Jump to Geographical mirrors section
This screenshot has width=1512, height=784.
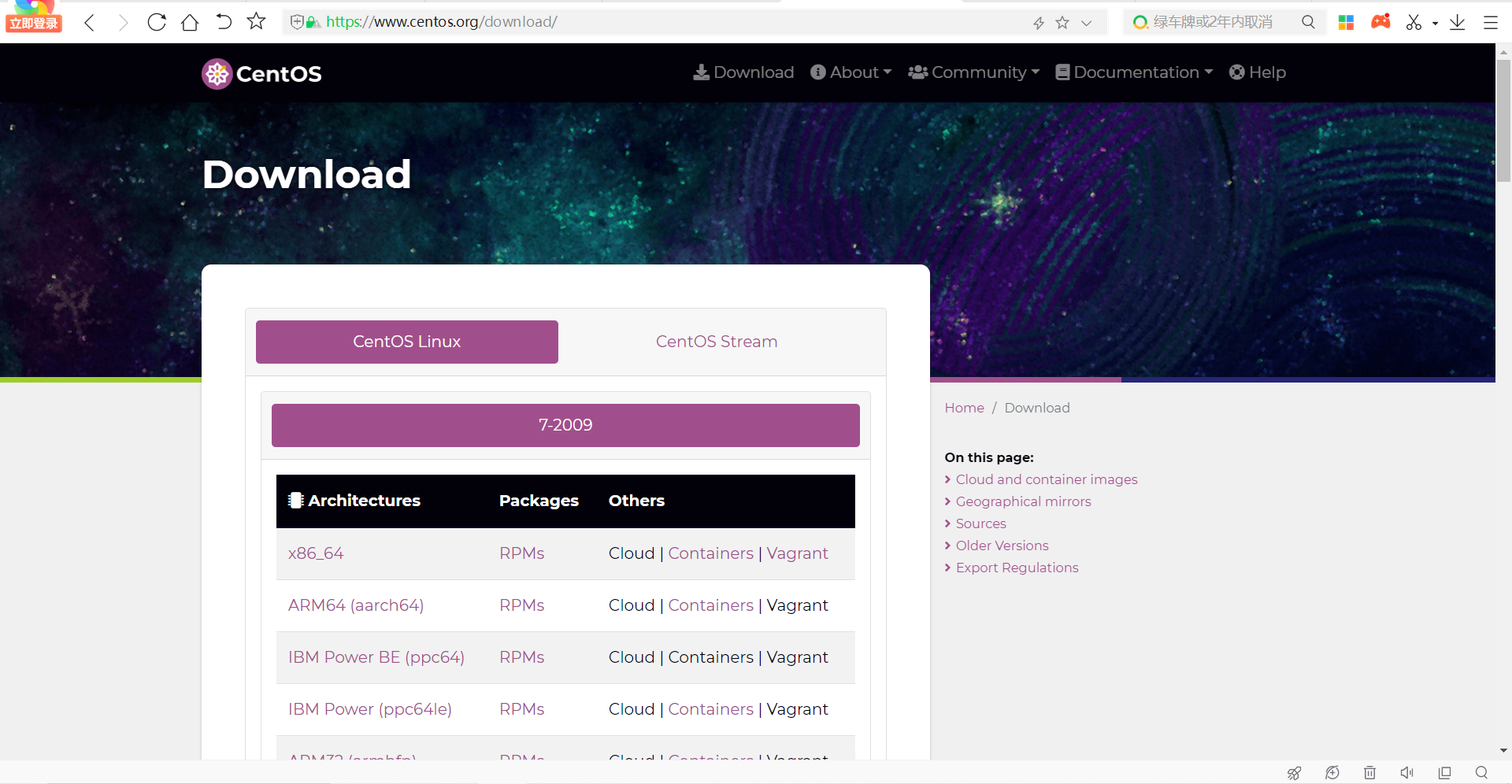pyautogui.click(x=1024, y=501)
